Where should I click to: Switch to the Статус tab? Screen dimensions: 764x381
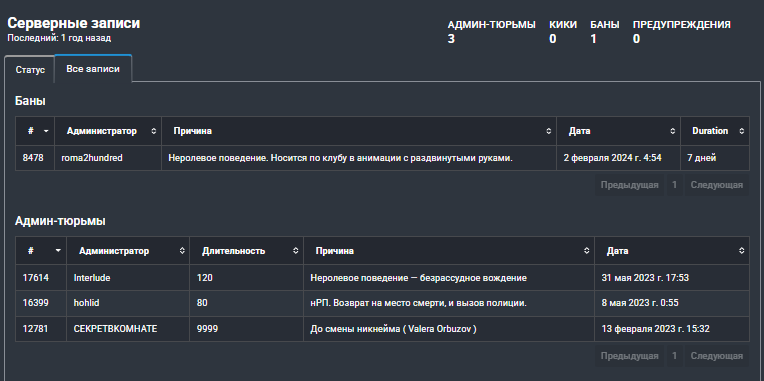pos(30,70)
